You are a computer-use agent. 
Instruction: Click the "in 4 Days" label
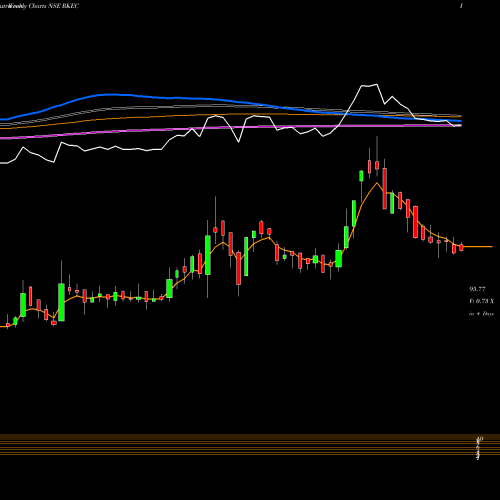pyautogui.click(x=481, y=314)
